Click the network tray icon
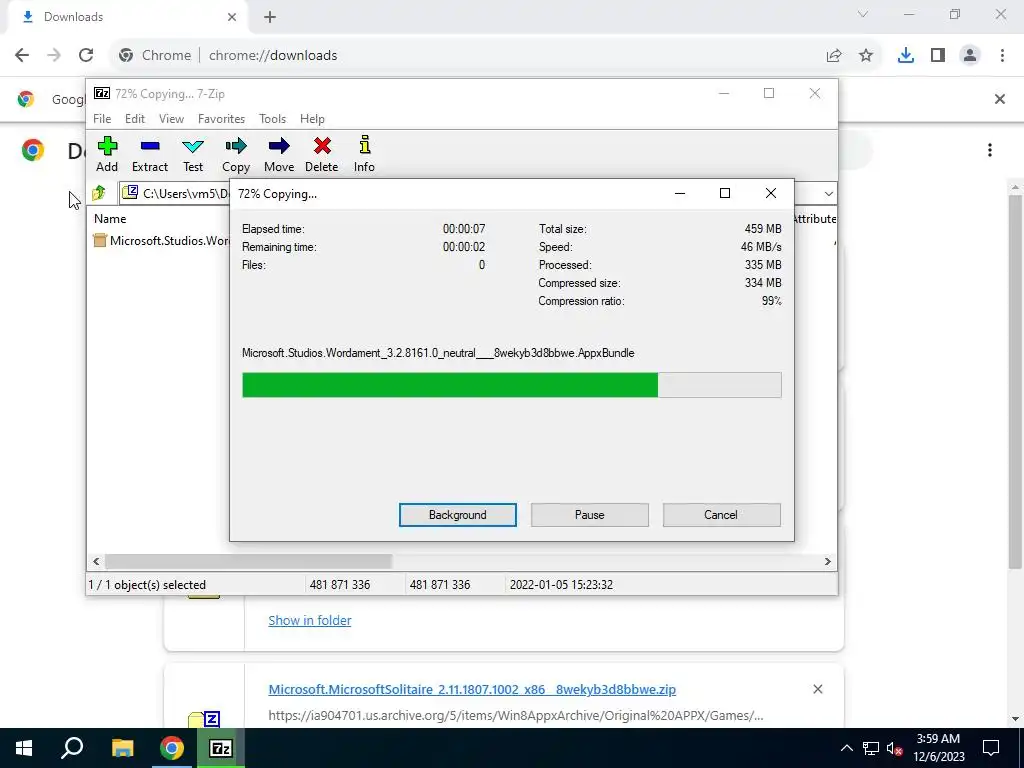Viewport: 1024px width, 768px height. pyautogui.click(x=871, y=748)
